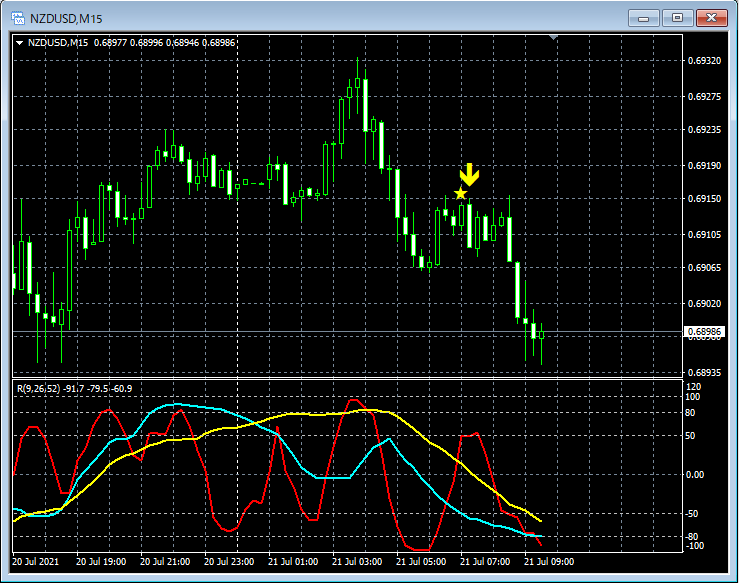This screenshot has height=583, width=740.
Task: Click the 0.69275 price axis label
Action: click(705, 97)
